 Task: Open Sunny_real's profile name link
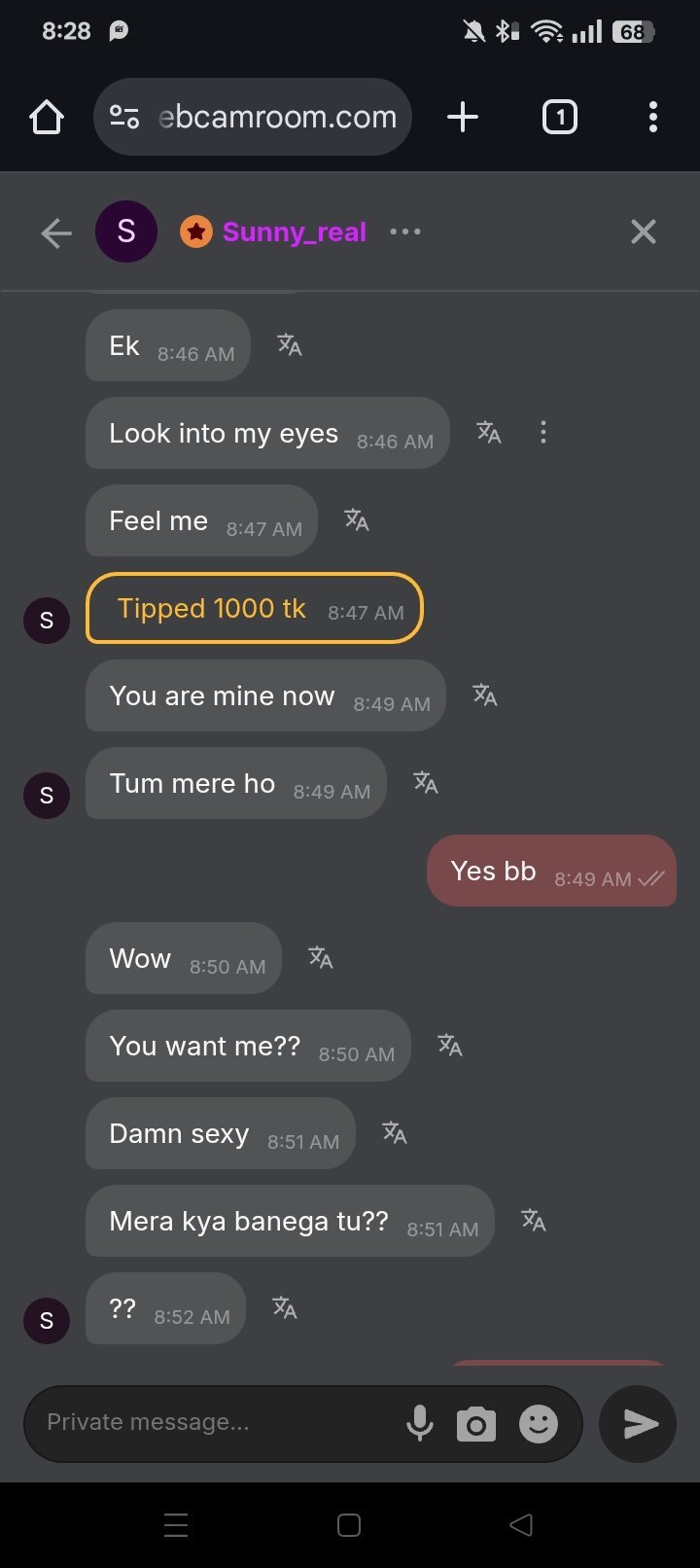click(294, 232)
